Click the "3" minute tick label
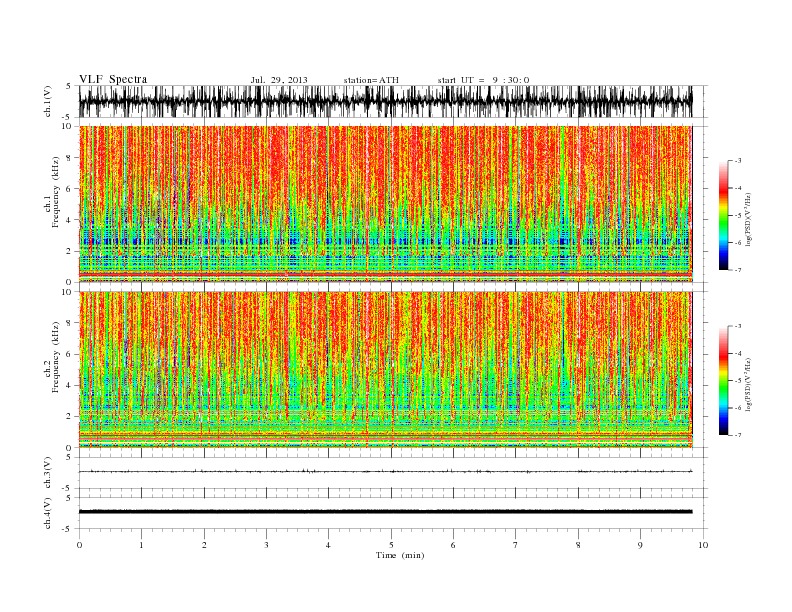This screenshot has height=612, width=792. (x=266, y=545)
